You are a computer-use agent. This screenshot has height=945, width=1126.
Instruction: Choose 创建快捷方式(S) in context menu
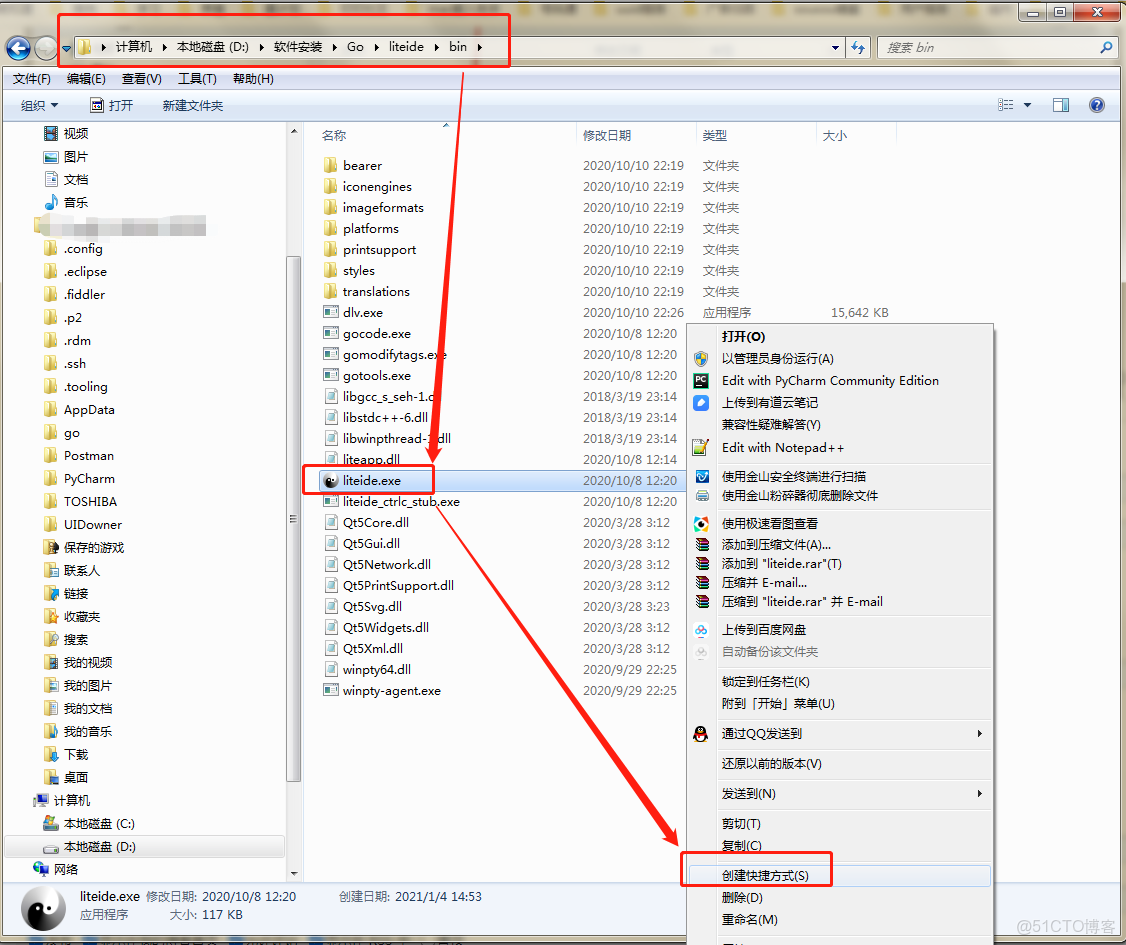(765, 875)
